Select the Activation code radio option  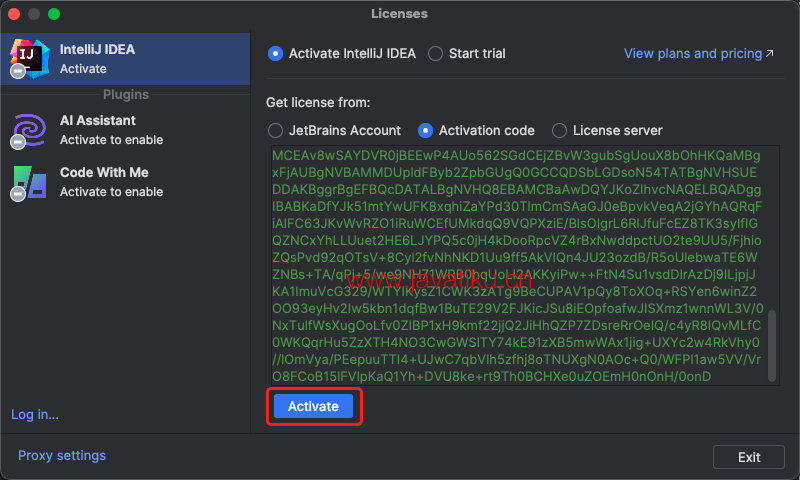click(426, 131)
